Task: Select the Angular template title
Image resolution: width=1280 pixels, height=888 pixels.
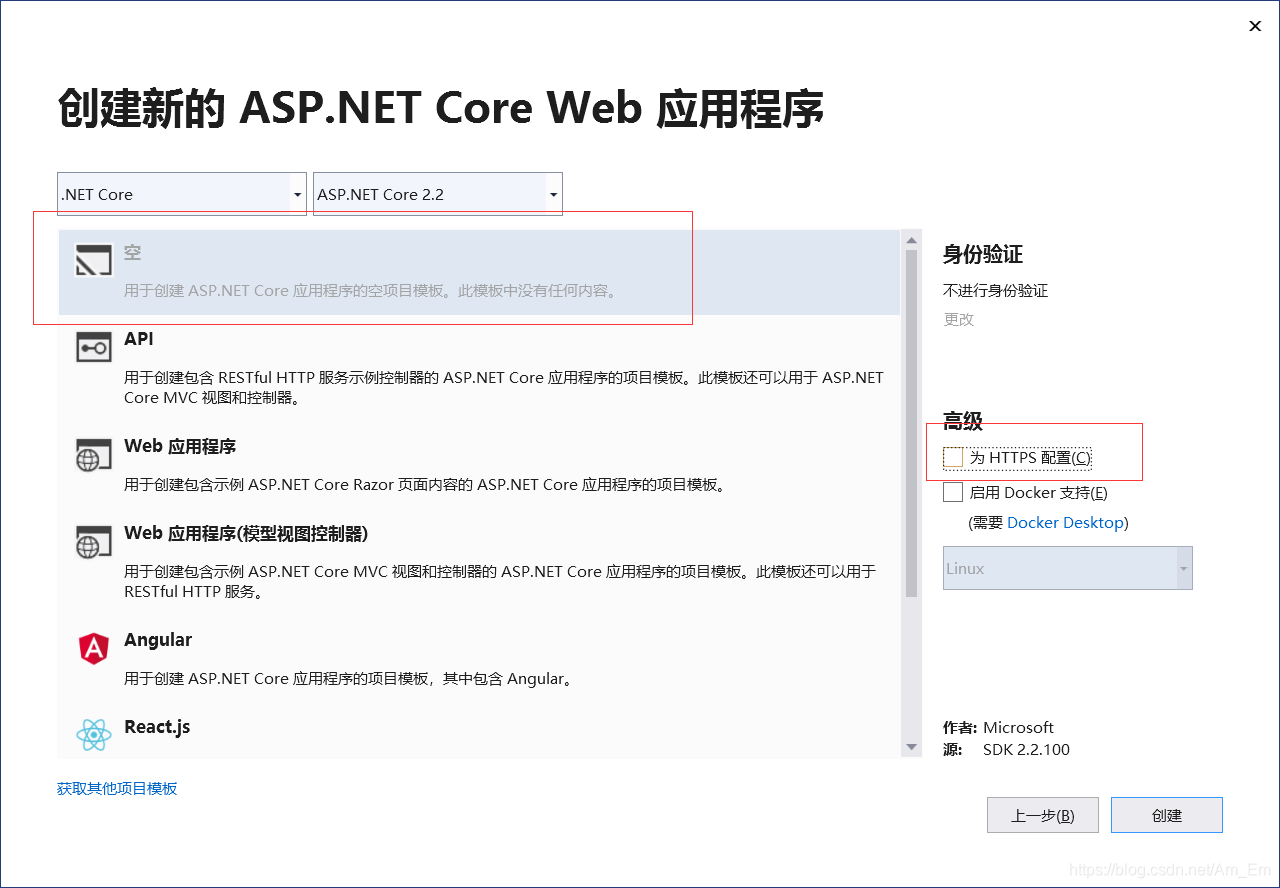Action: (x=158, y=640)
